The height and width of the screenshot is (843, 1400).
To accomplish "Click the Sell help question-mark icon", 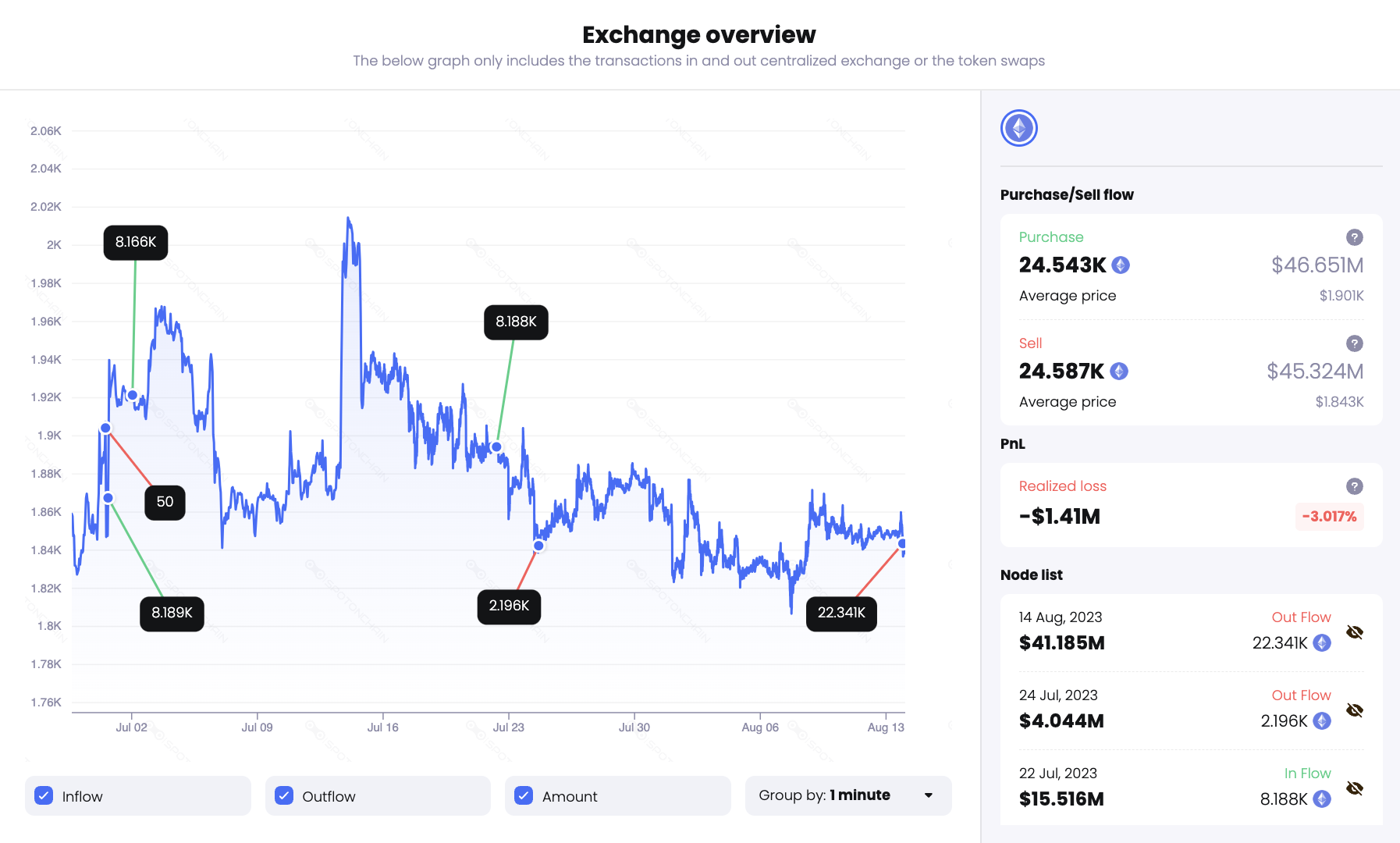I will coord(1356,343).
